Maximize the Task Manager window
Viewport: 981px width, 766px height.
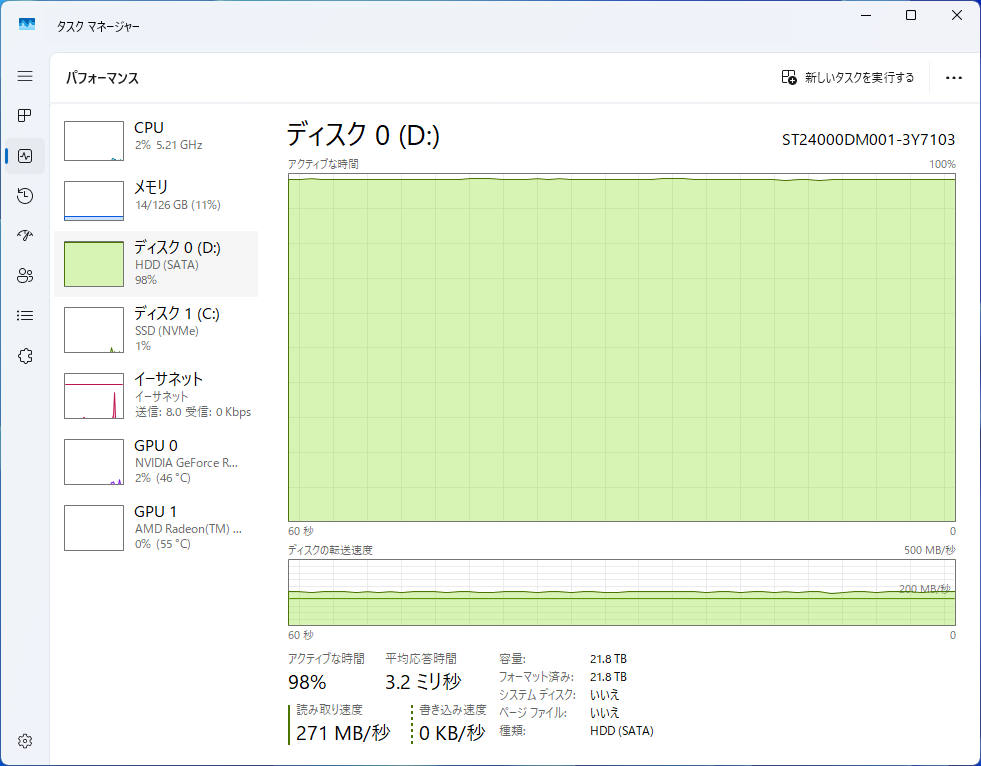pyautogui.click(x=912, y=15)
